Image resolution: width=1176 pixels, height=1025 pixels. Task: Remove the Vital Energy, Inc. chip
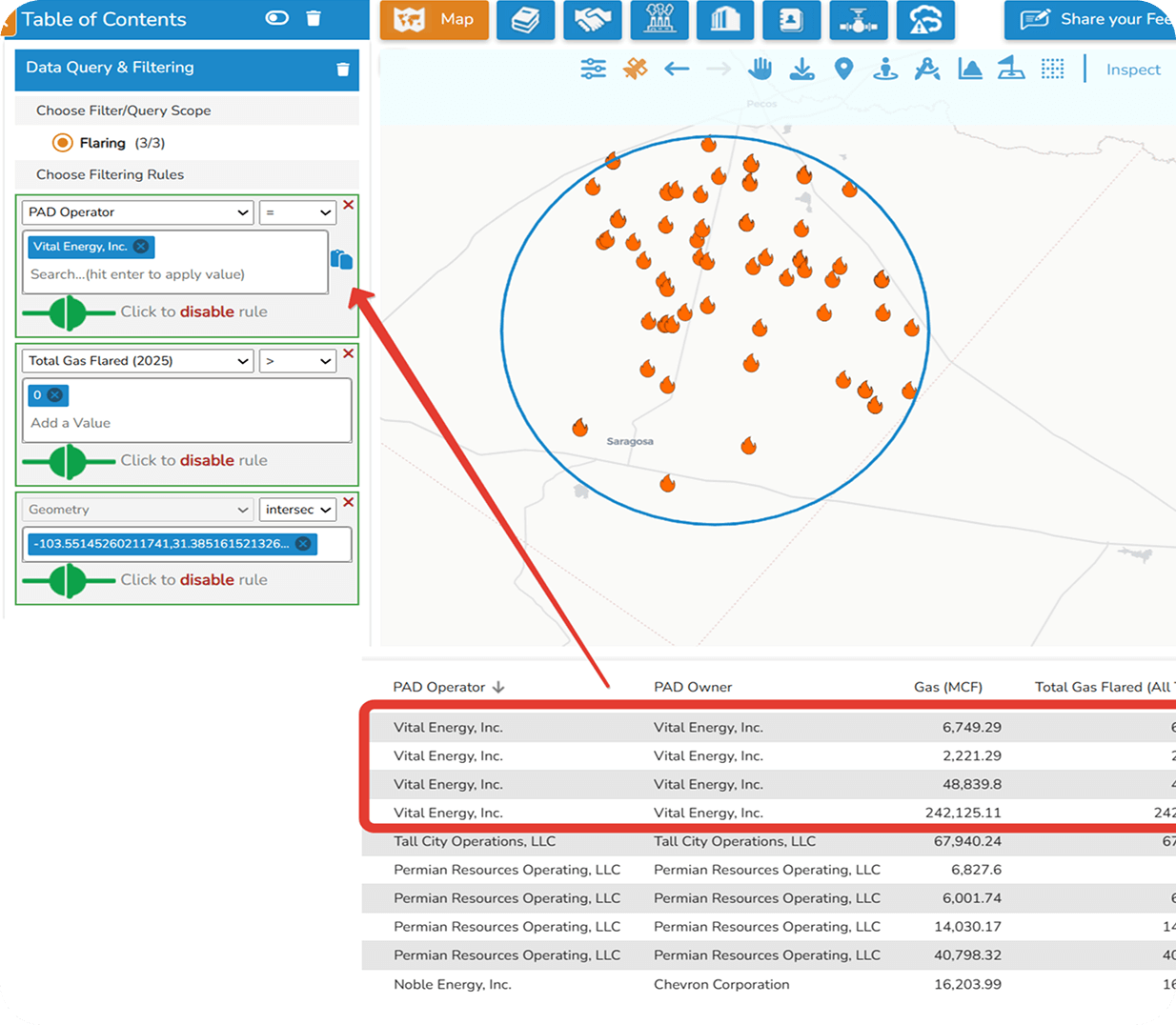point(141,246)
